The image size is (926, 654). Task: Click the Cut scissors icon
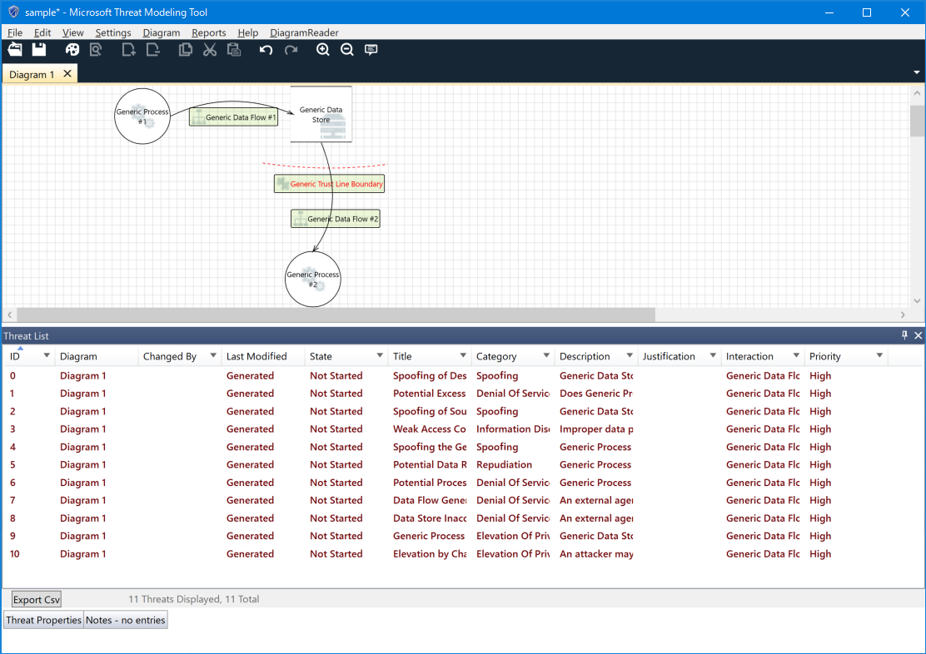point(210,50)
